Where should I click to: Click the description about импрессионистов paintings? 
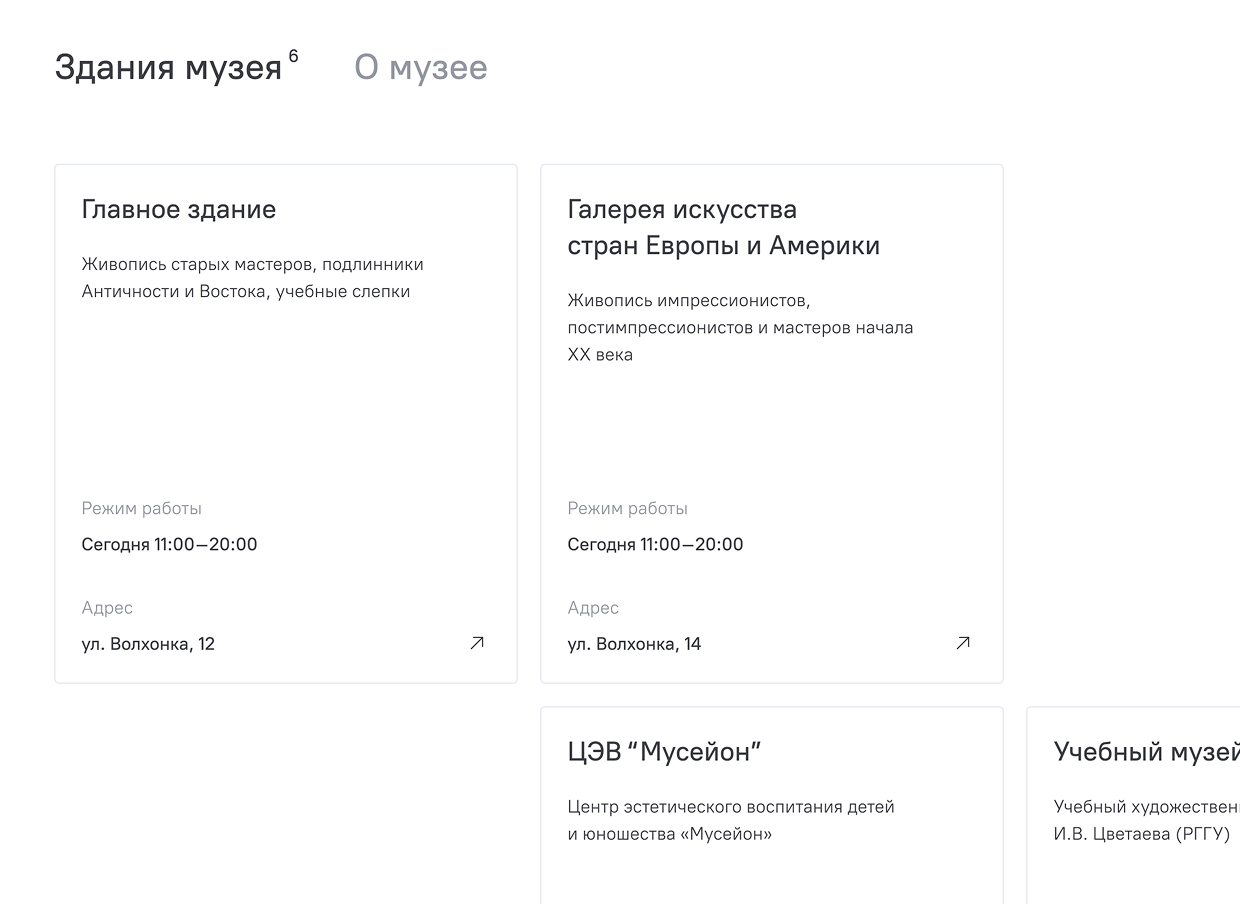click(x=740, y=327)
